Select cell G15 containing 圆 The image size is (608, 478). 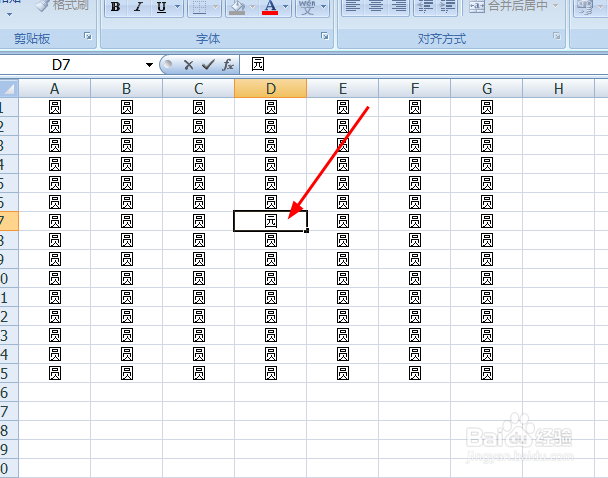point(487,373)
